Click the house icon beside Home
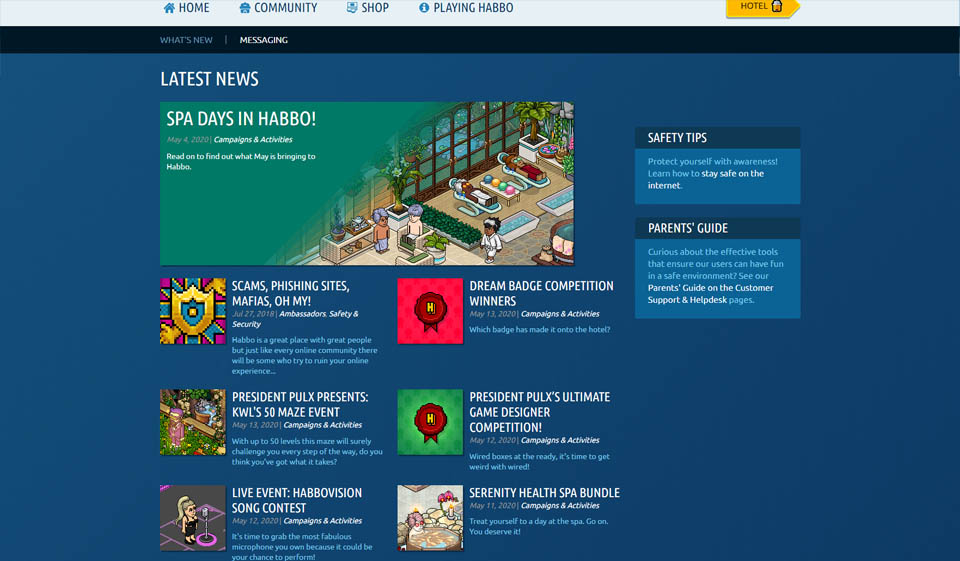The image size is (960, 561). click(x=169, y=8)
